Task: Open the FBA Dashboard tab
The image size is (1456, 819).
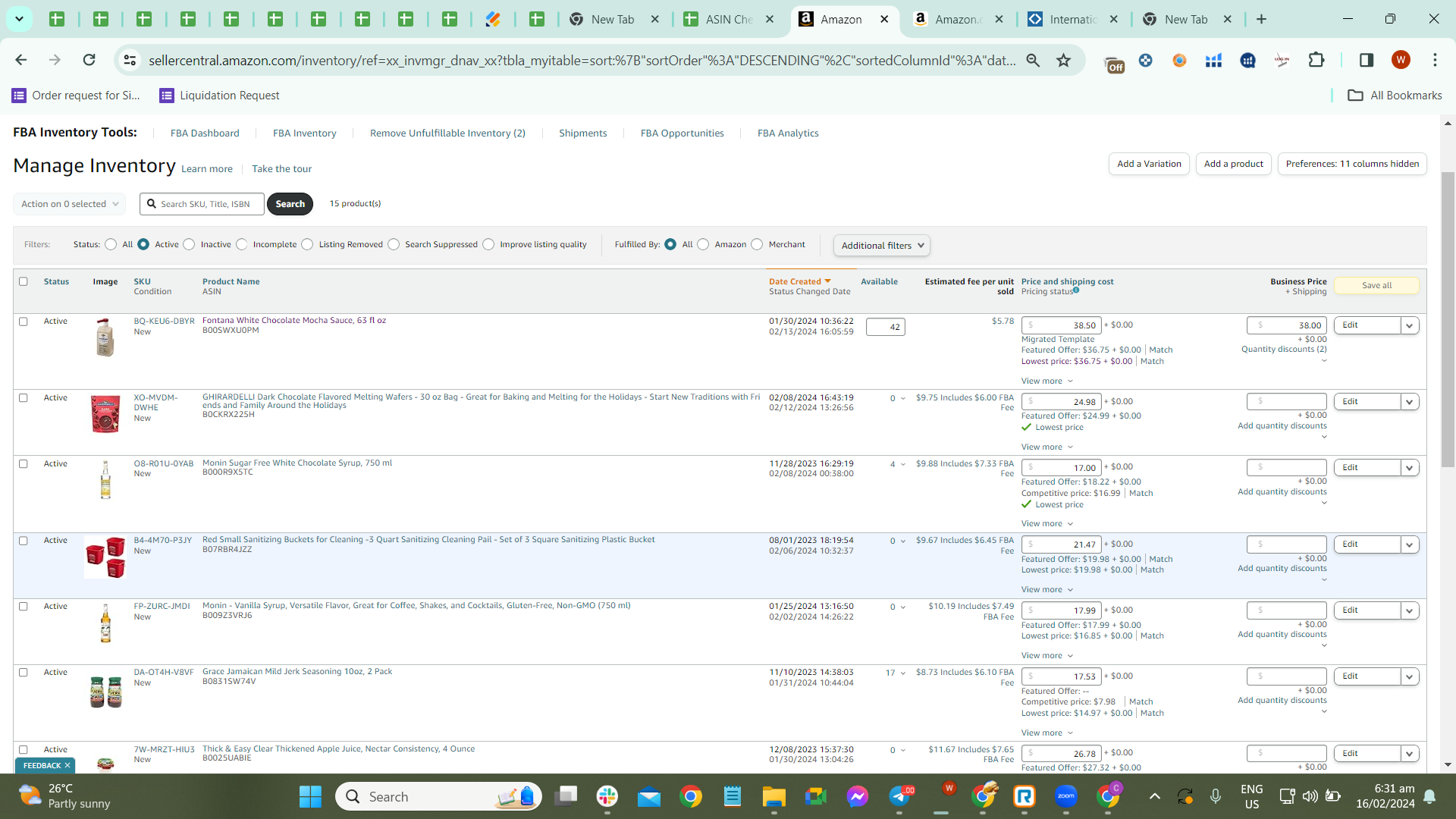Action: 205,133
